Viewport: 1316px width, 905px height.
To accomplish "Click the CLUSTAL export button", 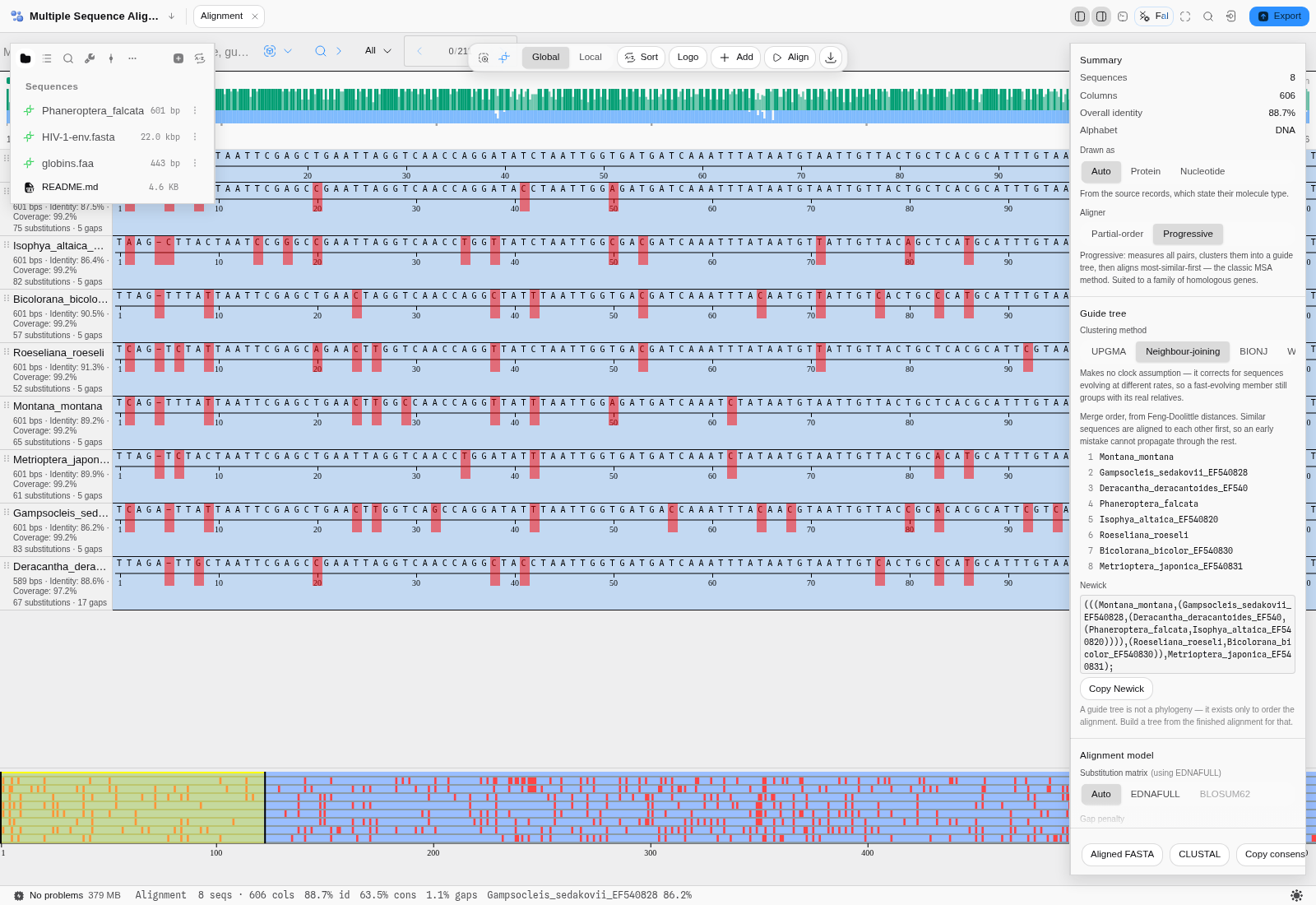I will coord(1199,855).
